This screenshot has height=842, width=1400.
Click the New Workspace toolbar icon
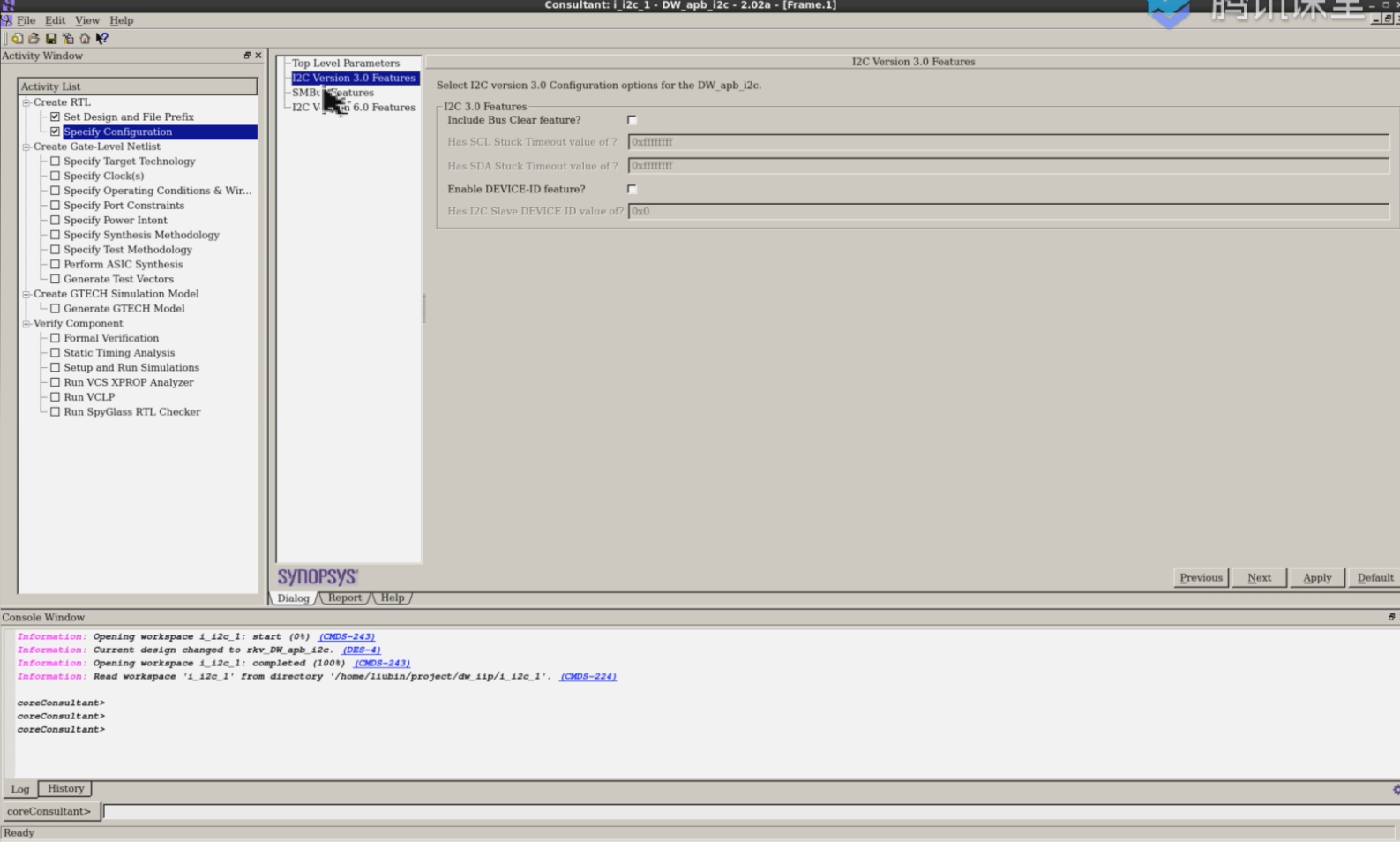tap(17, 38)
